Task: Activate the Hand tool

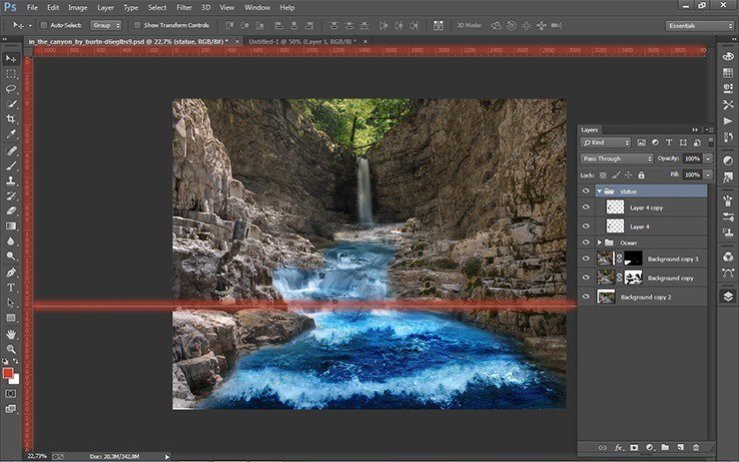Action: 11,333
